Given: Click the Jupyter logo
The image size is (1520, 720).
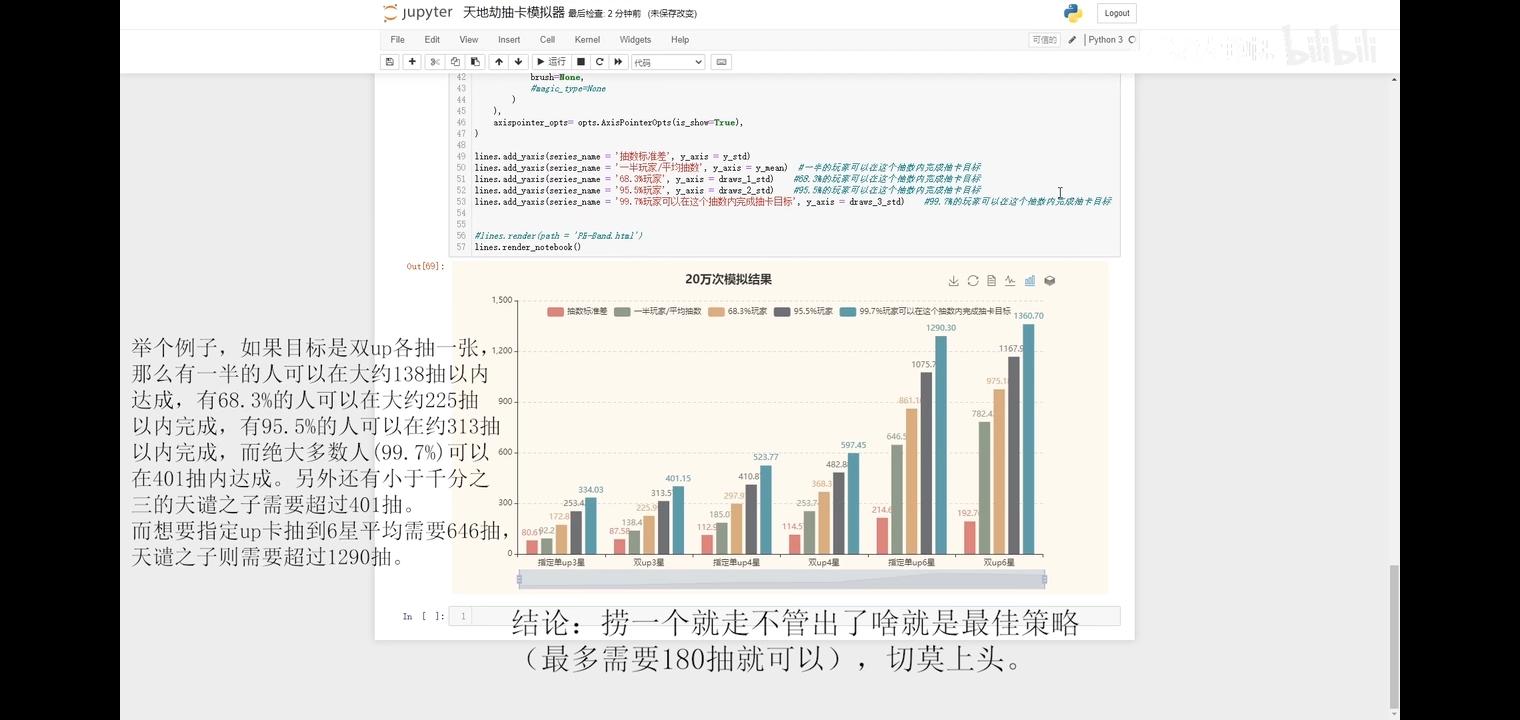Looking at the screenshot, I should (x=417, y=13).
